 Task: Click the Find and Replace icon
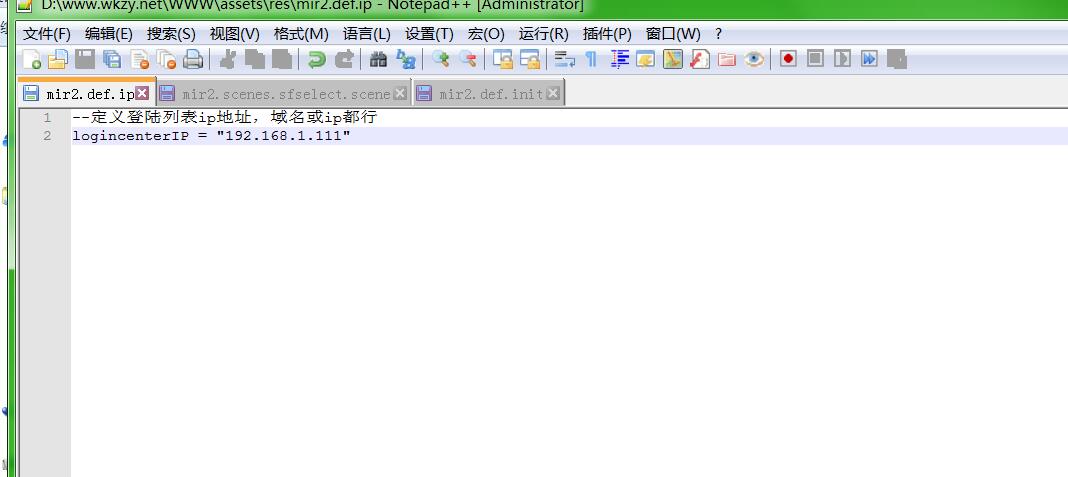click(406, 59)
